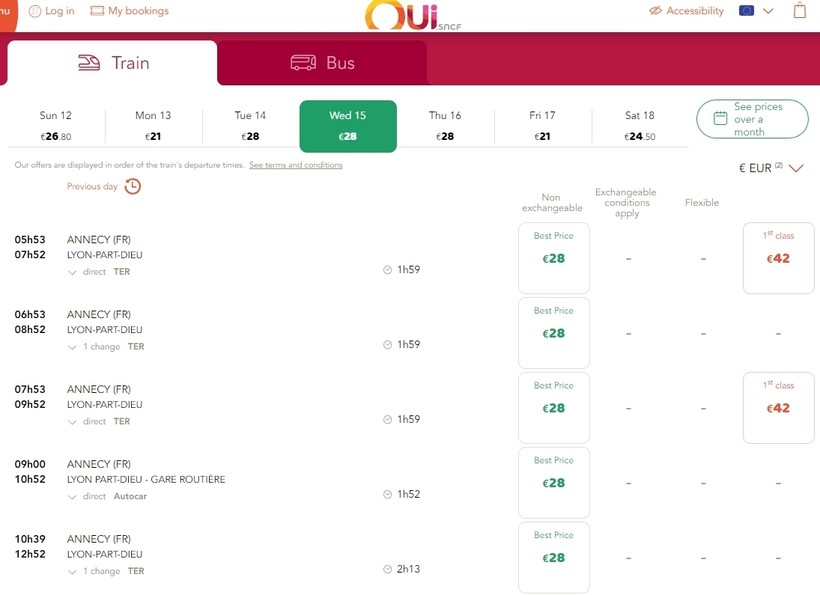
Task: Click the Non exchangeable column header
Action: [552, 203]
